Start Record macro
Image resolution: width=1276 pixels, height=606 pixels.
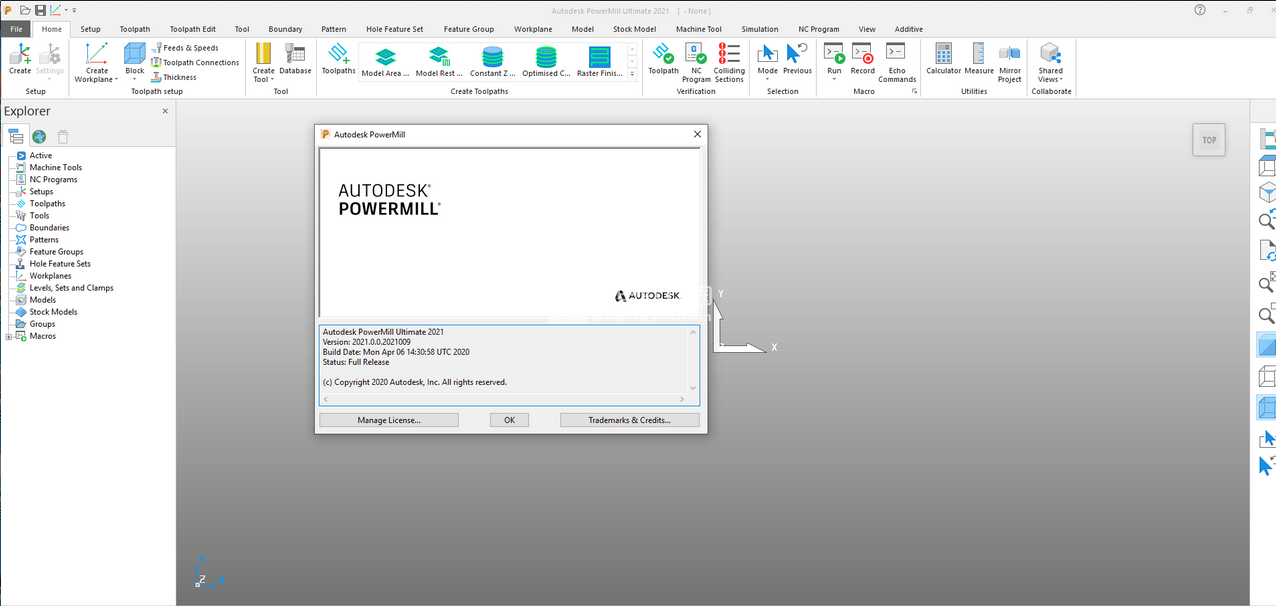(862, 59)
